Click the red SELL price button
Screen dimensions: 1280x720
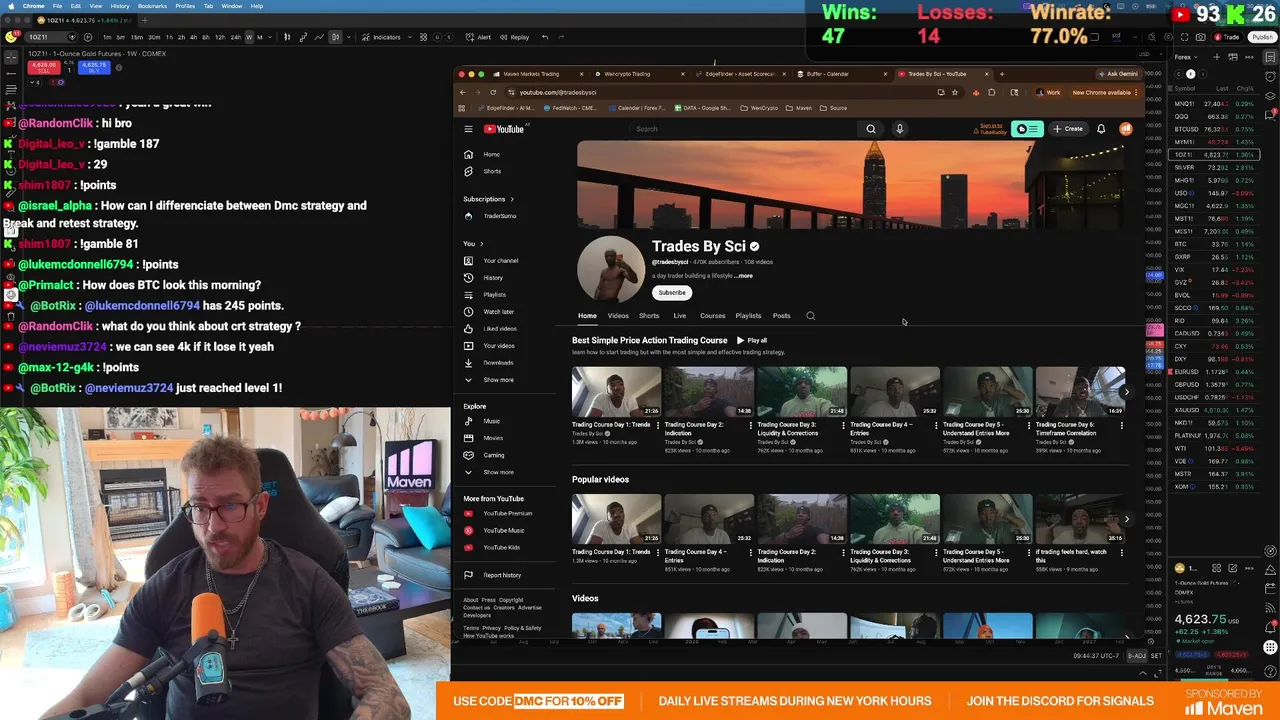pos(43,67)
